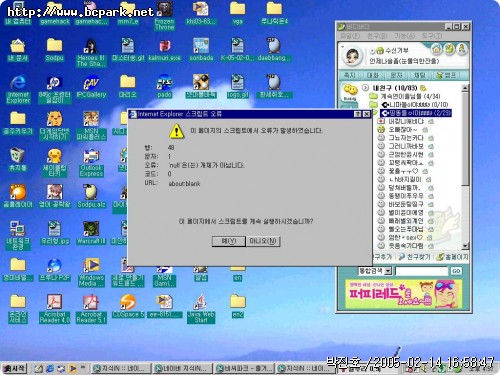Image resolution: width=500 pixels, height=375 pixels.
Task: Select the Warcraft III desktop icon
Action: 91,233
